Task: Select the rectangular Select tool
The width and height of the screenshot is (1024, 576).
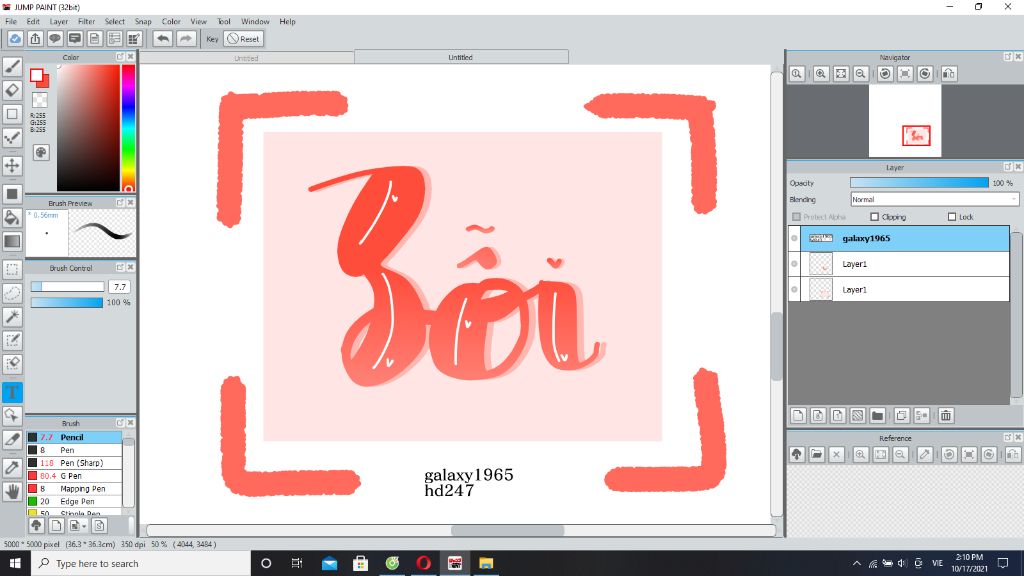Action: pos(12,269)
